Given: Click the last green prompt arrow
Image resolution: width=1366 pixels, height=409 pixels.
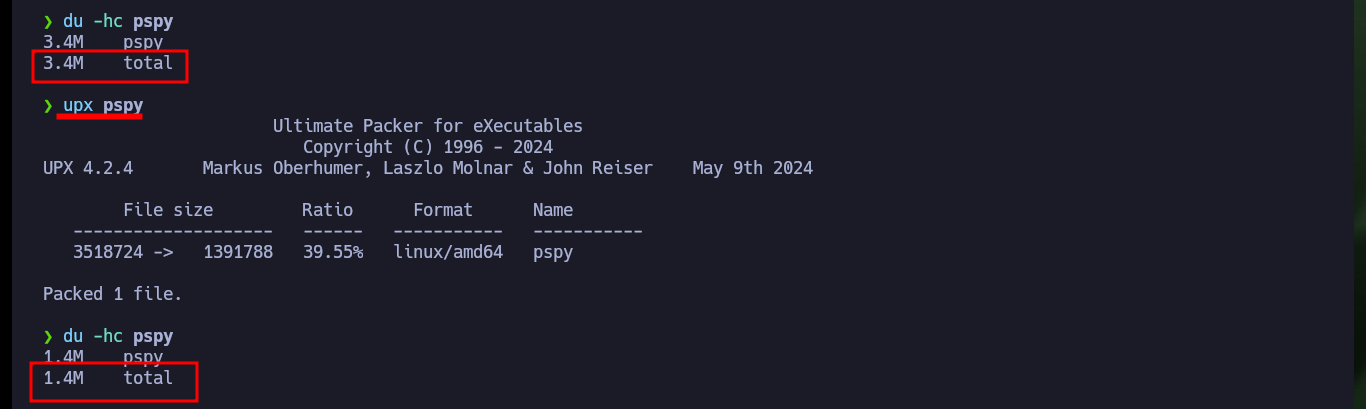Looking at the screenshot, I should coord(48,337).
